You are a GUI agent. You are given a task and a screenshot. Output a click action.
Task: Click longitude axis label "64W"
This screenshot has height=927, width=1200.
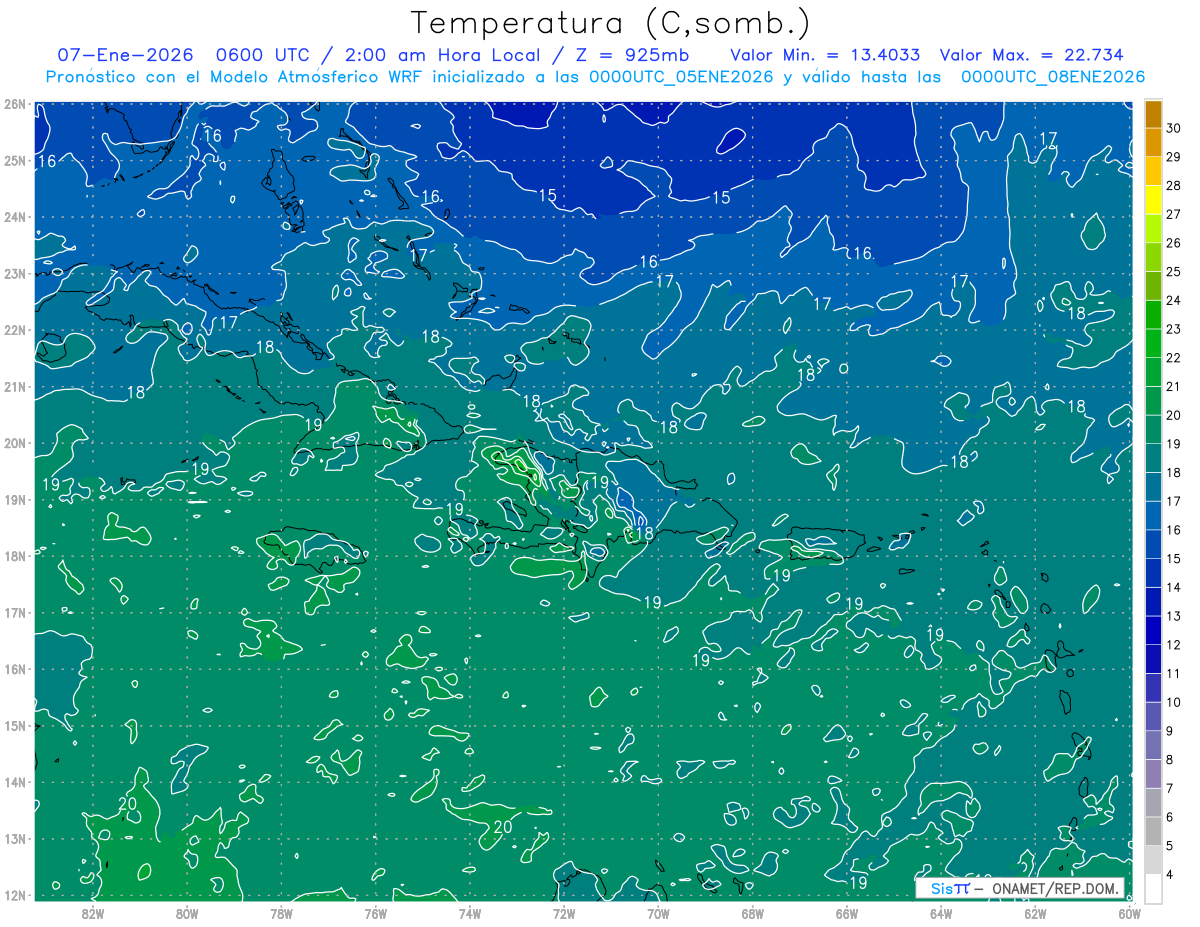941,913
